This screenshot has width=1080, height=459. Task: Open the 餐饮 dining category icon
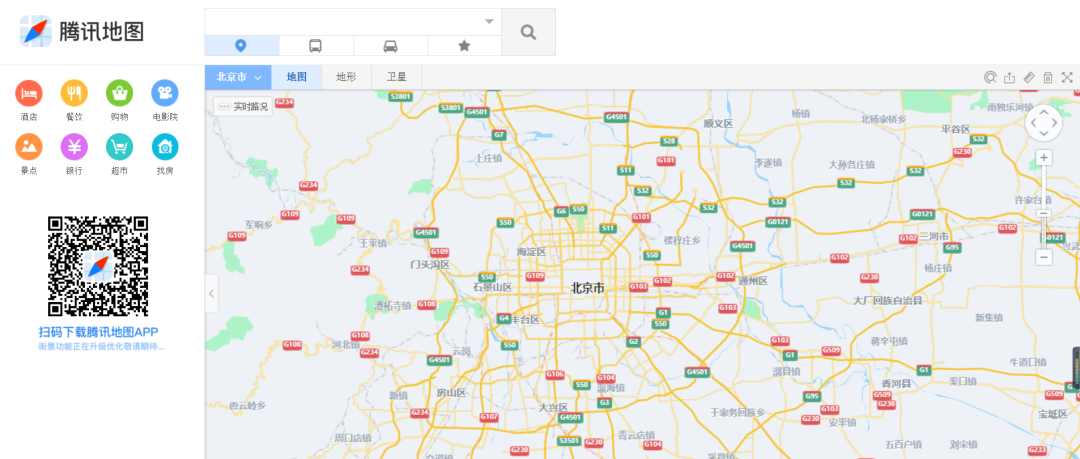coord(74,93)
